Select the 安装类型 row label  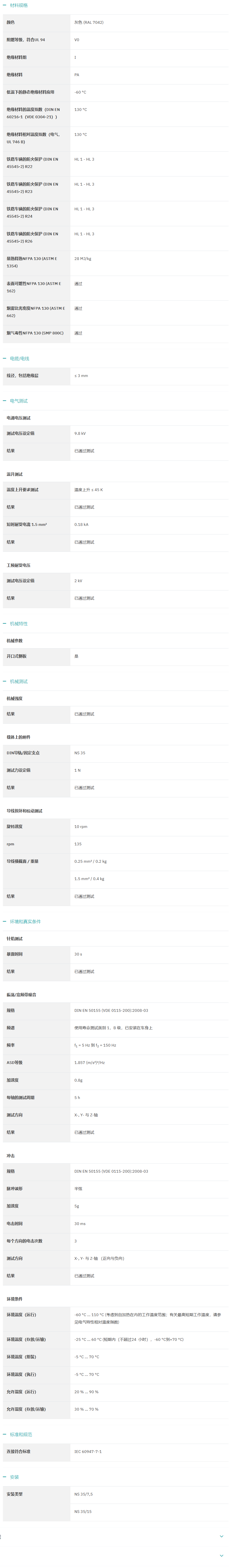15,1494
